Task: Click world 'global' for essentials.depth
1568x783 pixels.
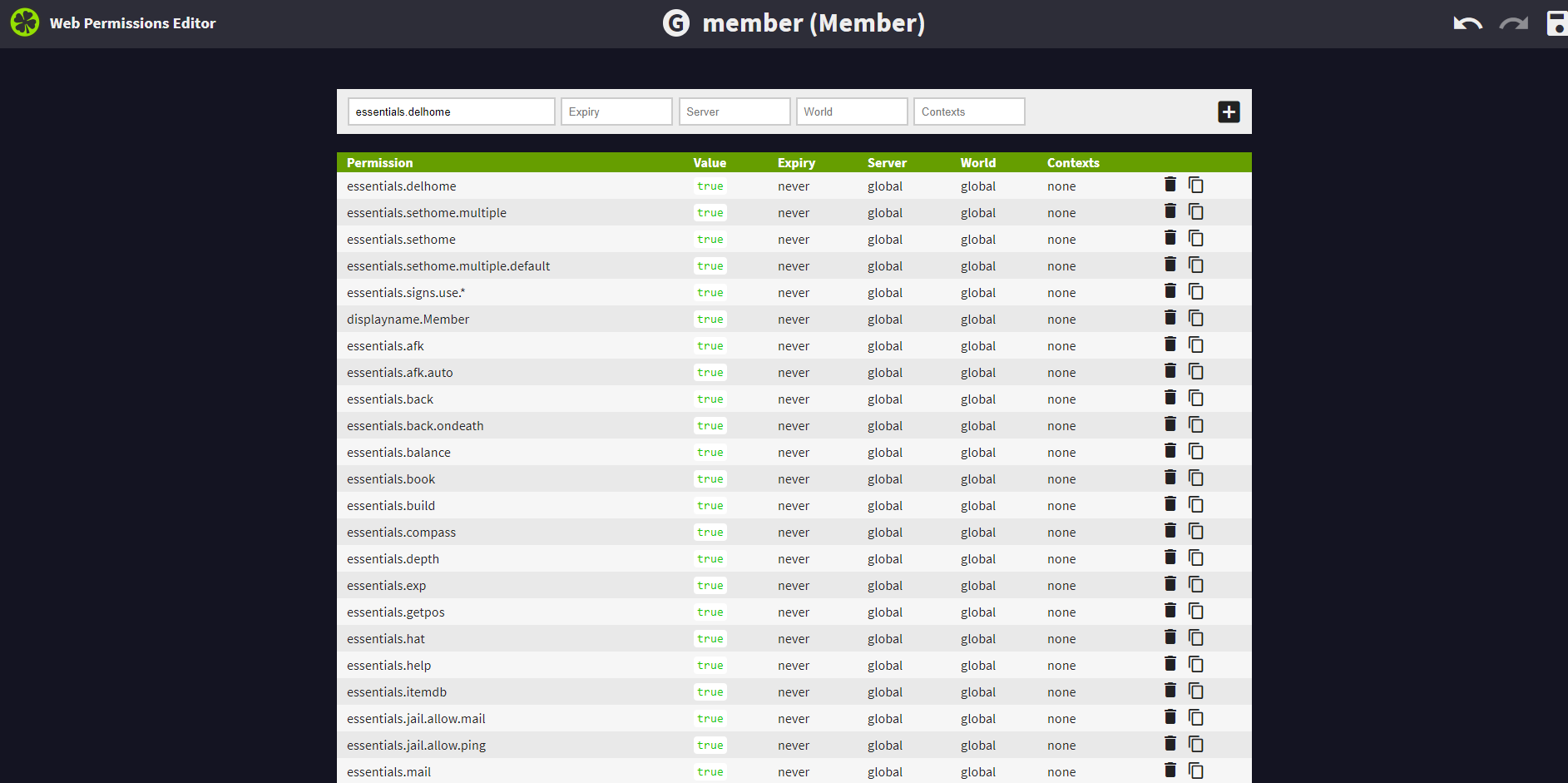Action: pos(978,559)
